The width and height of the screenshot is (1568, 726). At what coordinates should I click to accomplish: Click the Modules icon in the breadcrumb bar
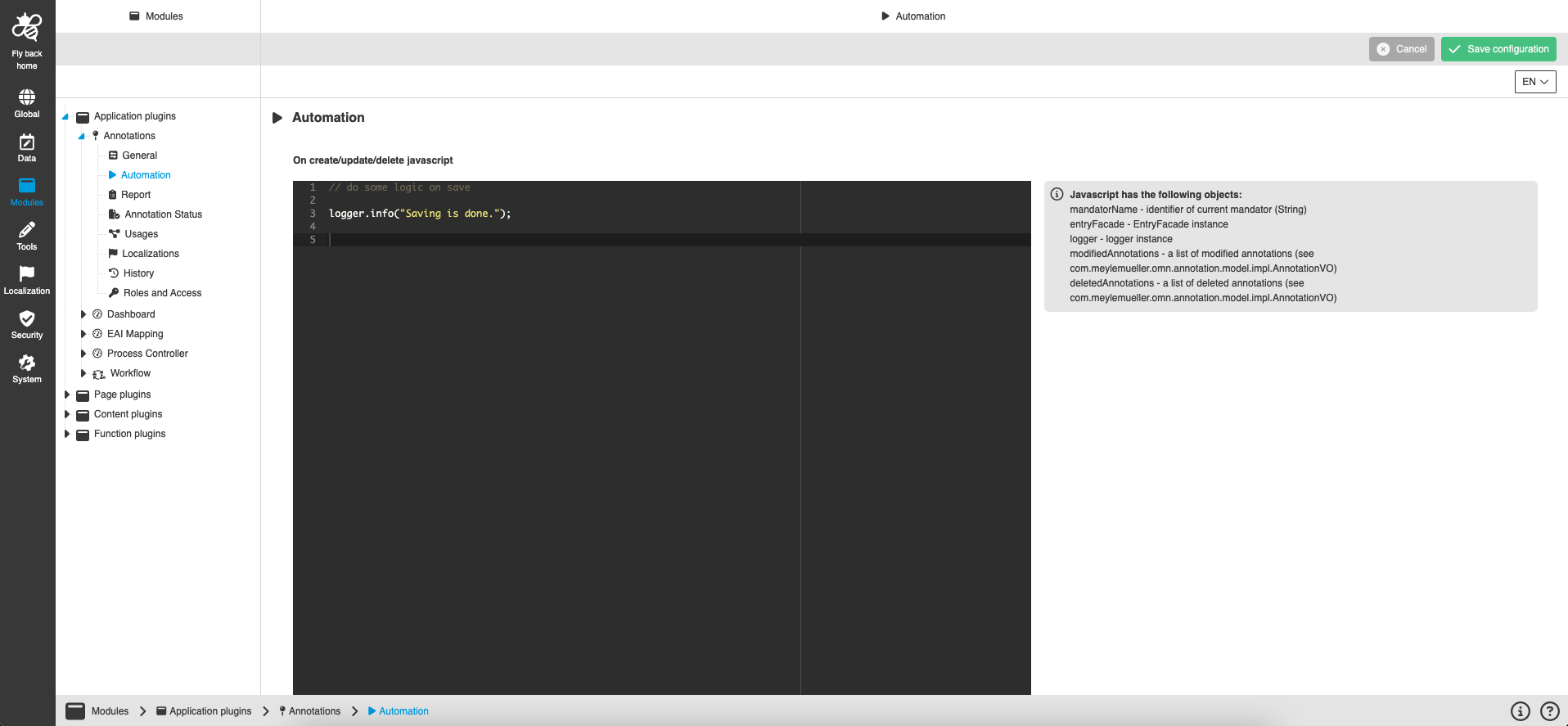pos(75,710)
